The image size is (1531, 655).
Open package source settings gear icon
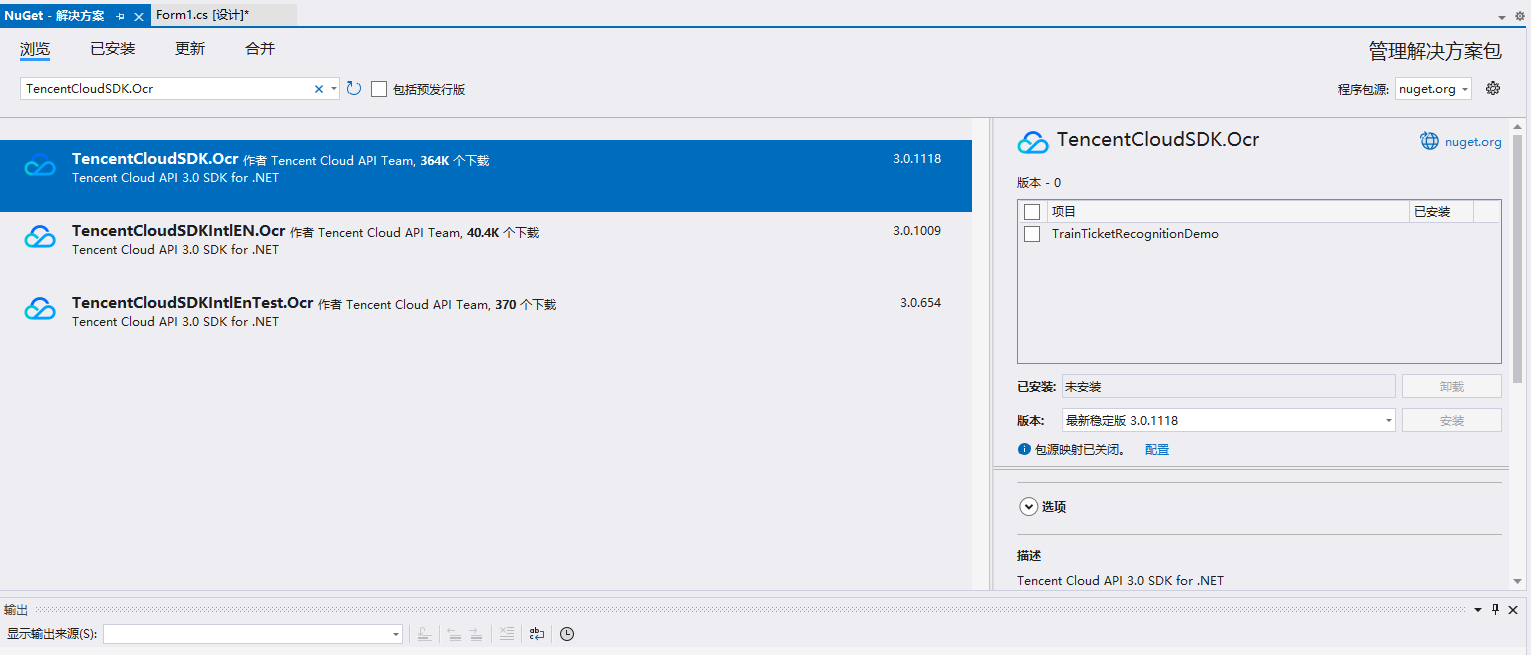[x=1493, y=89]
